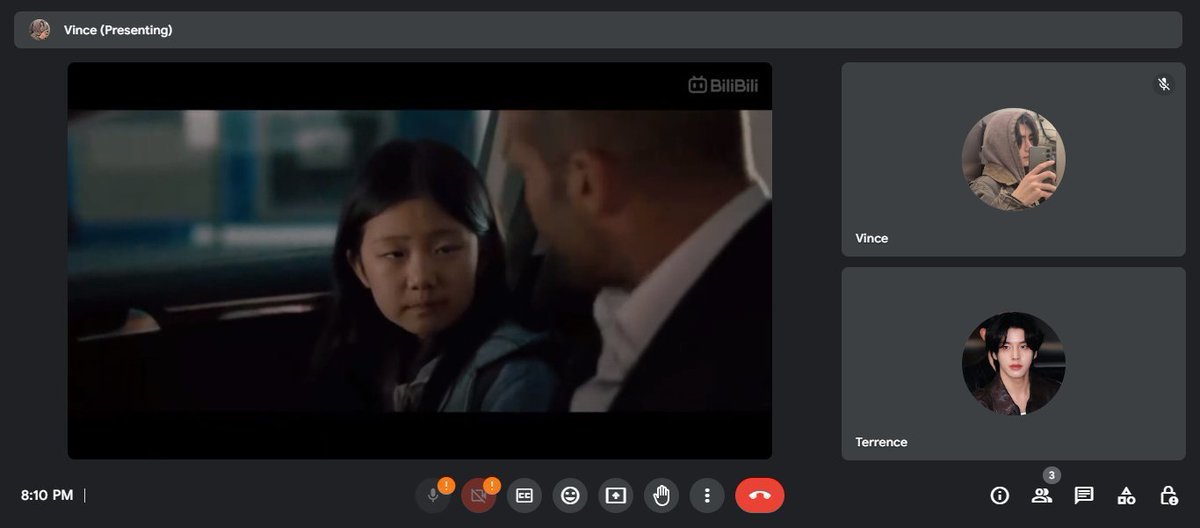Click the Vince name label
Screen dimensions: 1200x528
[872, 238]
